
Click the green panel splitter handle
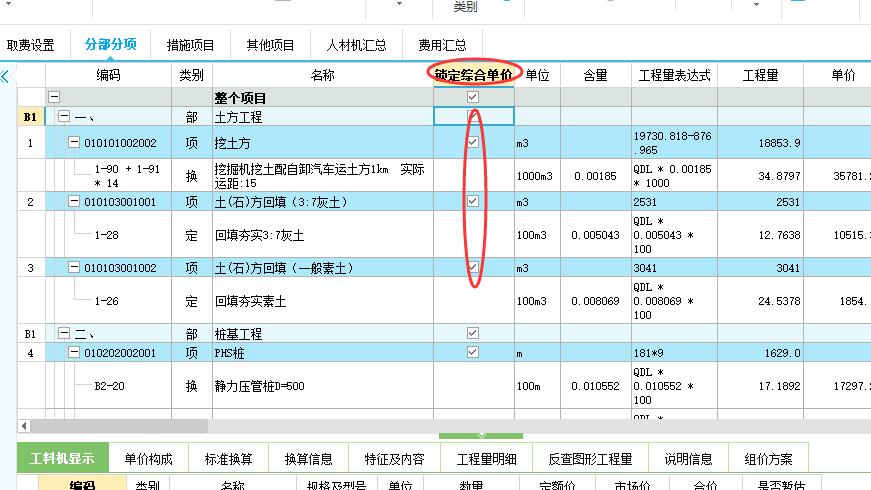point(481,436)
